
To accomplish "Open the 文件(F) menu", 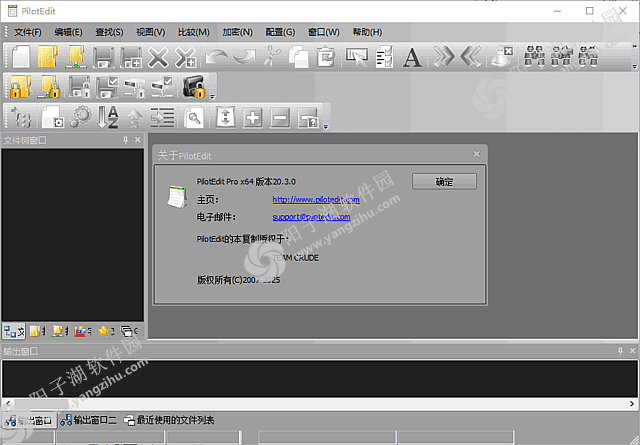I will 28,32.
